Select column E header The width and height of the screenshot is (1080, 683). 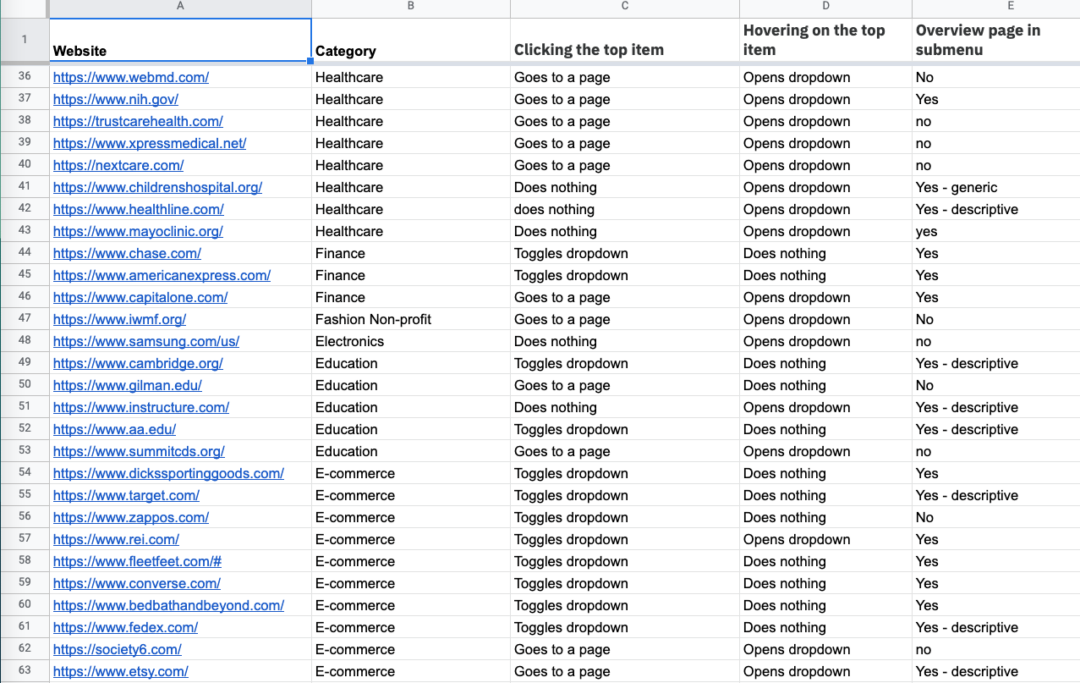pos(1010,8)
